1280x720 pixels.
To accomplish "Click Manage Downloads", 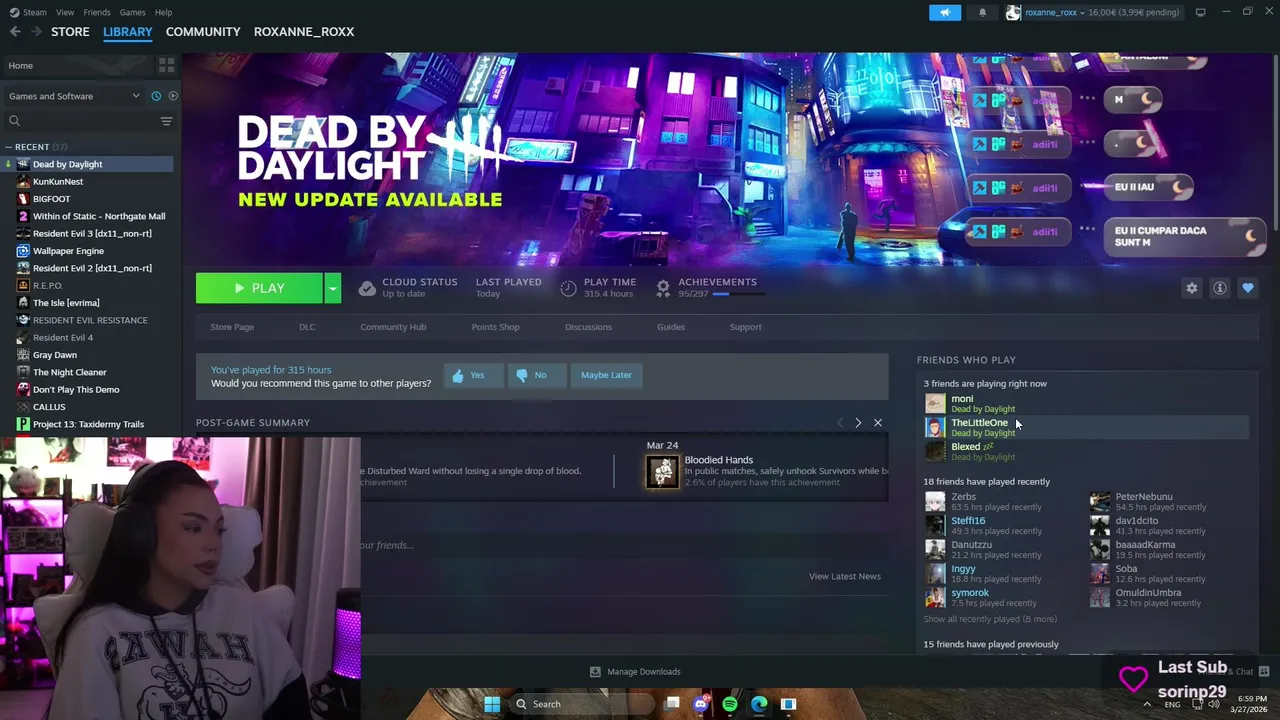I will pyautogui.click(x=634, y=672).
